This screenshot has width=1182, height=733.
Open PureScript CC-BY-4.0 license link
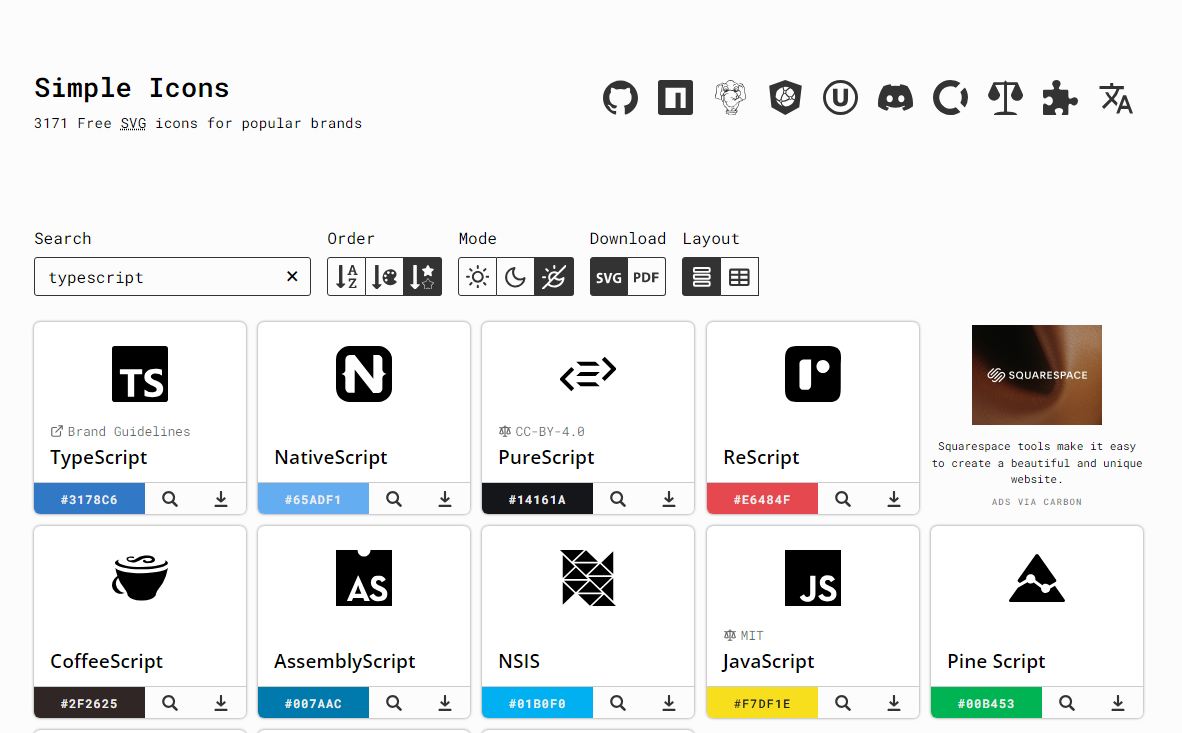point(541,431)
